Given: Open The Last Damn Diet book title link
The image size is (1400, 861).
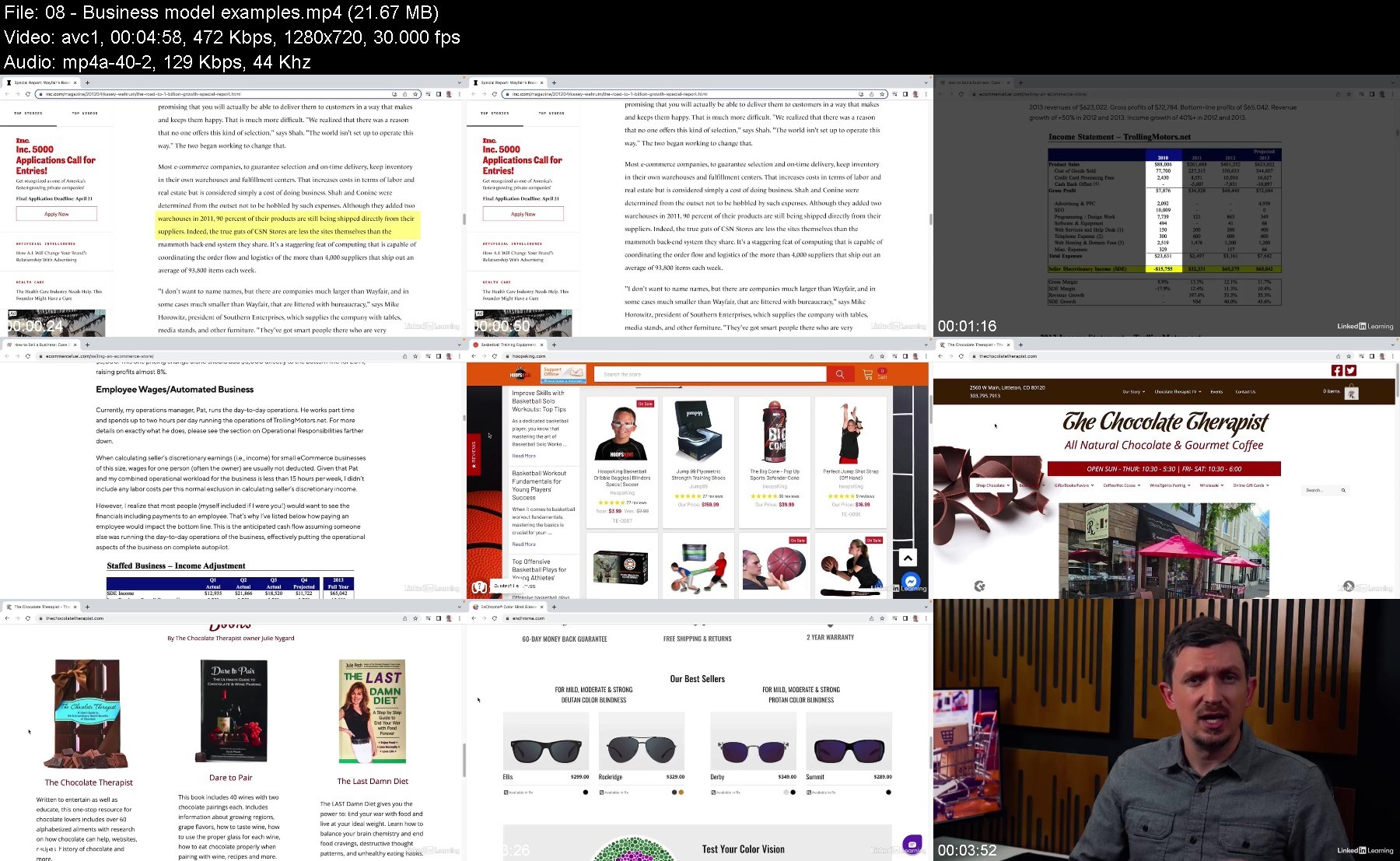Looking at the screenshot, I should [373, 781].
